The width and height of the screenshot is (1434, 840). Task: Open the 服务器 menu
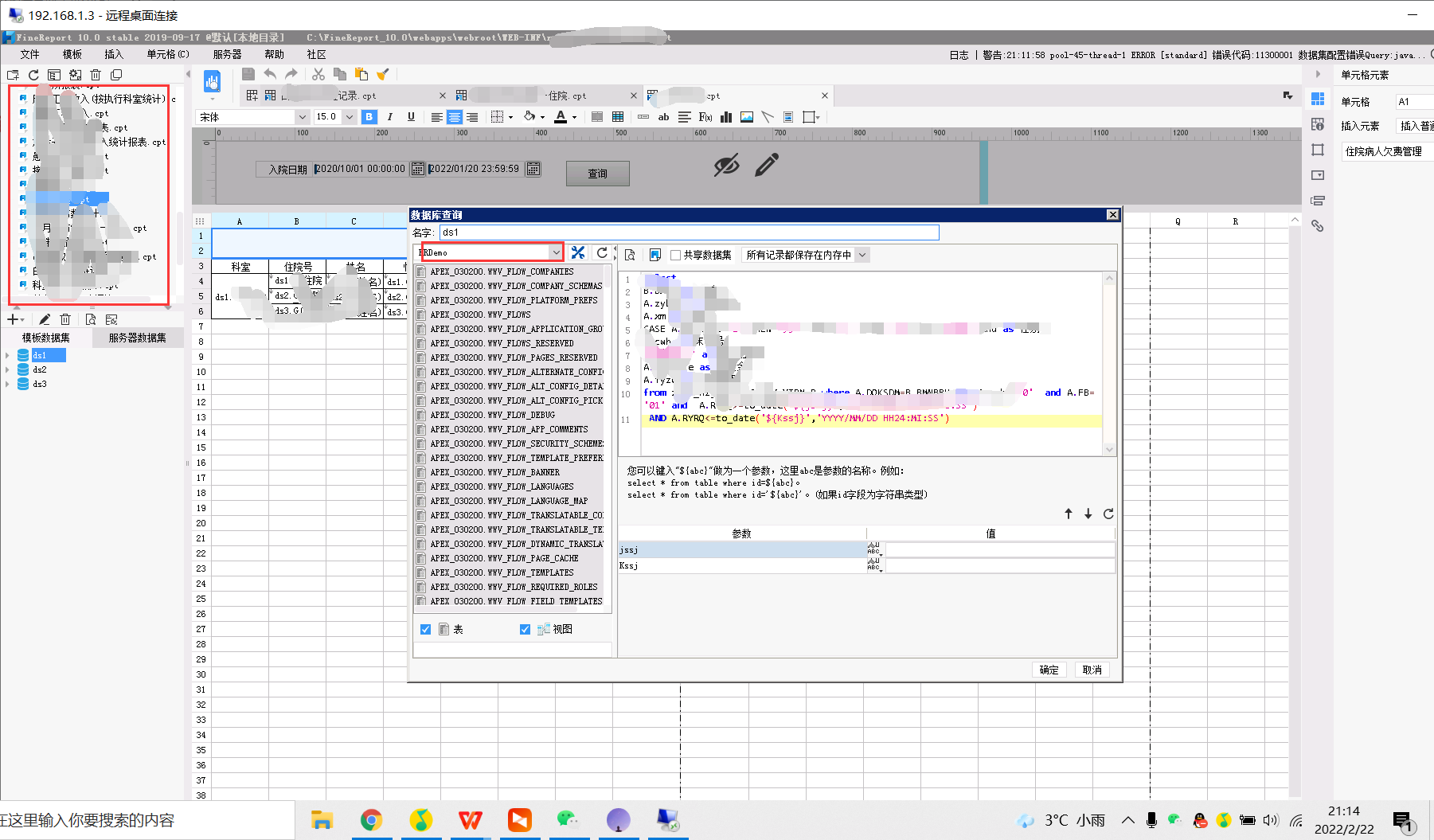click(x=227, y=54)
